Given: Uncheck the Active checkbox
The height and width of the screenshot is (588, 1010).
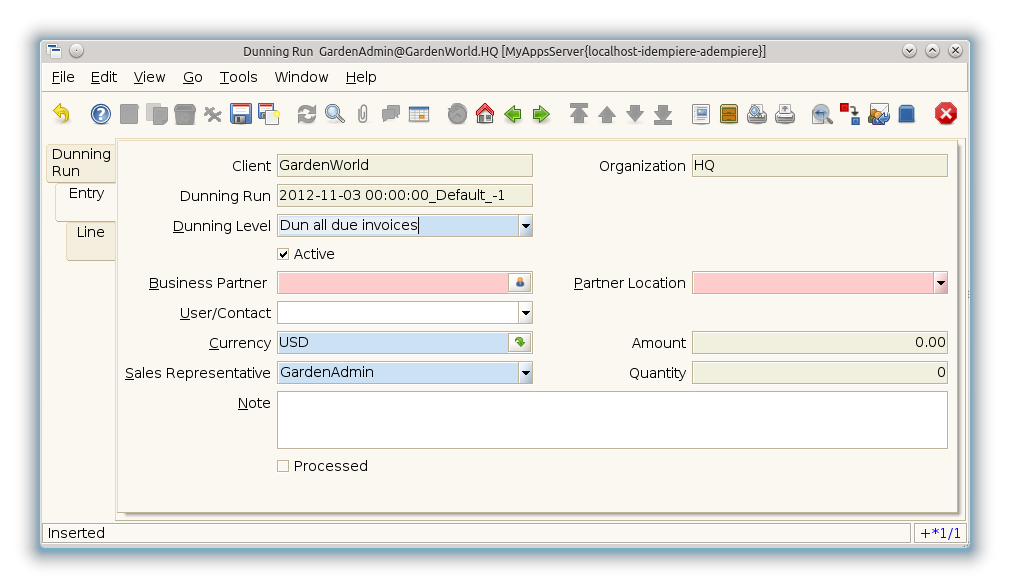Looking at the screenshot, I should 284,254.
